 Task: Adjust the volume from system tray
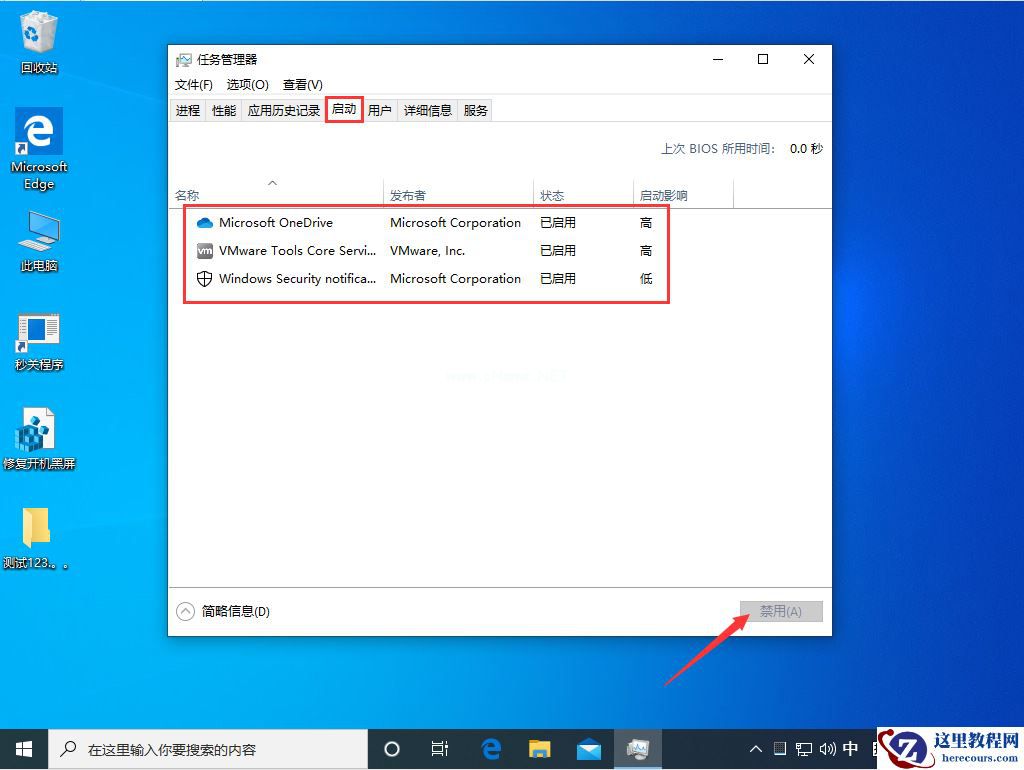click(x=827, y=748)
